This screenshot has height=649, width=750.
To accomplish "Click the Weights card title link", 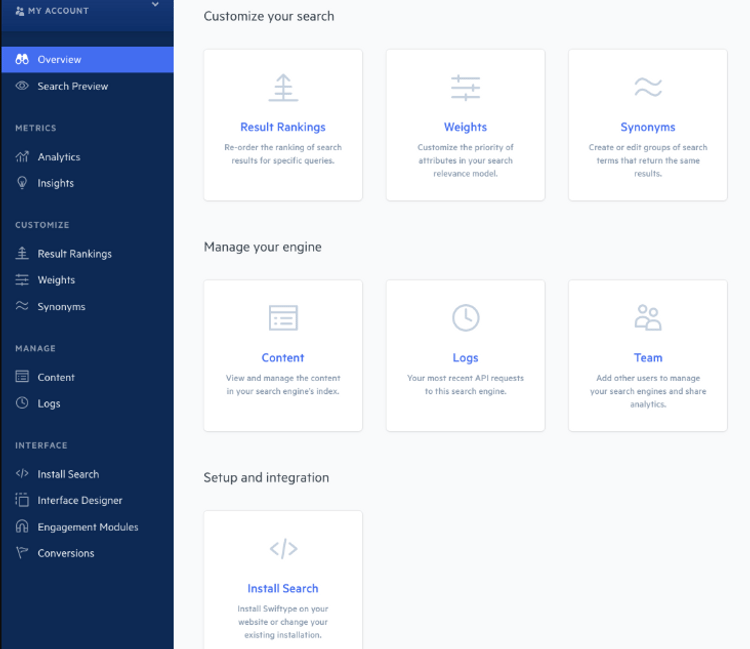I will pyautogui.click(x=465, y=127).
